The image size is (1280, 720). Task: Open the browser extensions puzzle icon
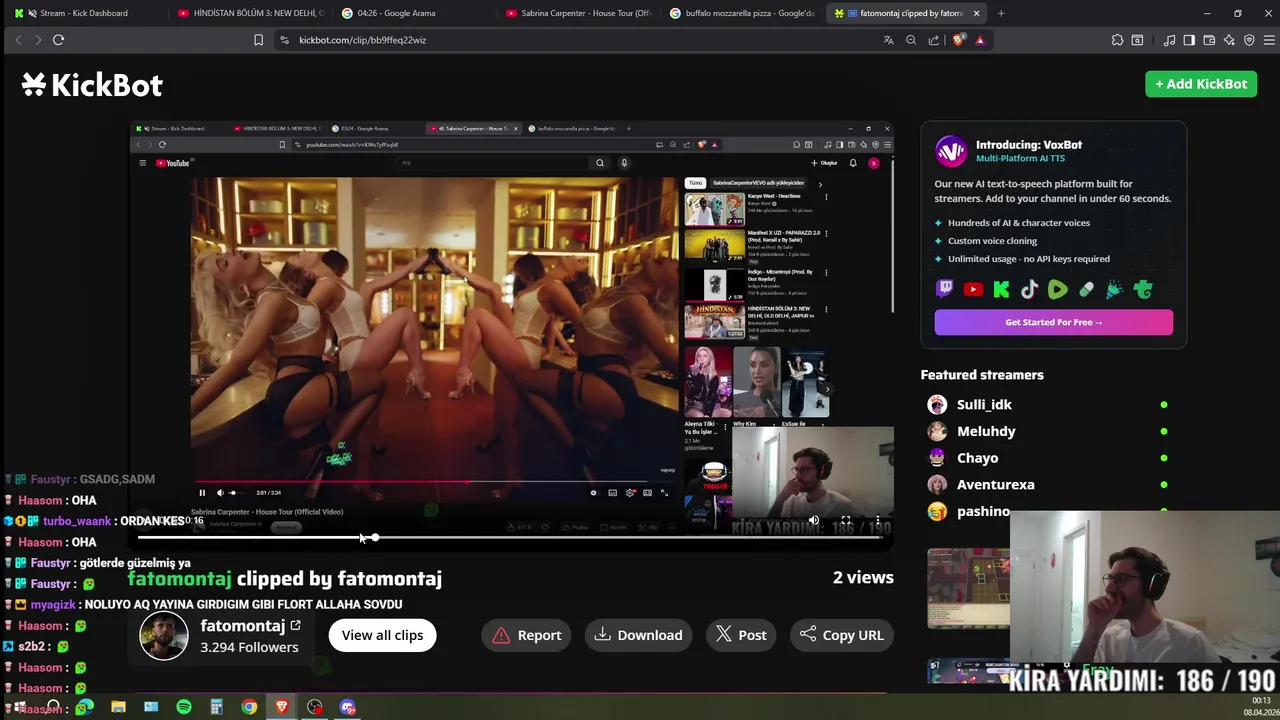1117,40
